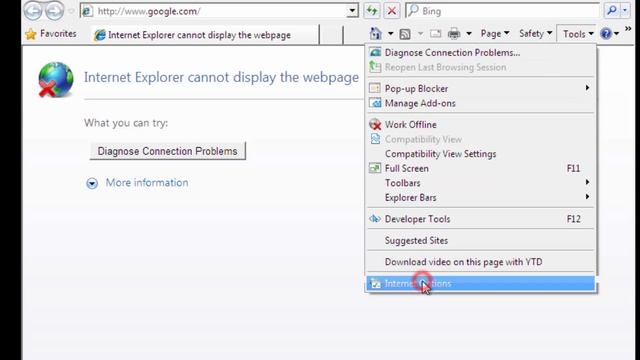The height and width of the screenshot is (360, 640).
Task: Click the red Stop loading icon
Action: 391,11
